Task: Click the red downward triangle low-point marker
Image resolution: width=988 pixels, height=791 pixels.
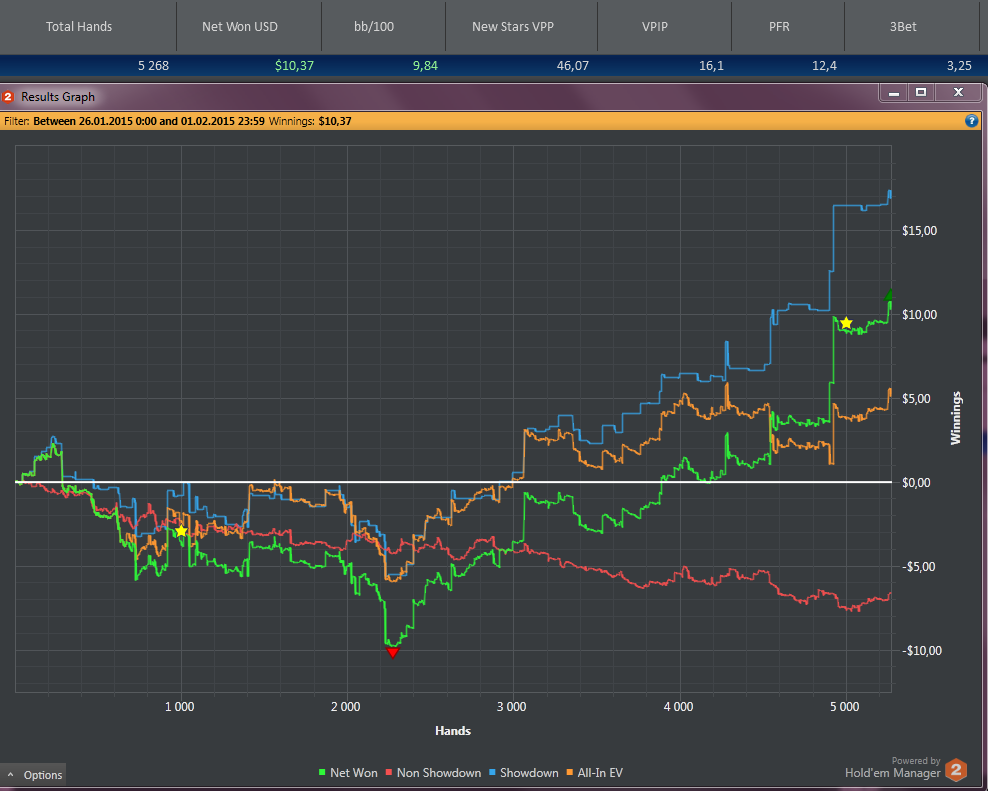Action: 393,653
